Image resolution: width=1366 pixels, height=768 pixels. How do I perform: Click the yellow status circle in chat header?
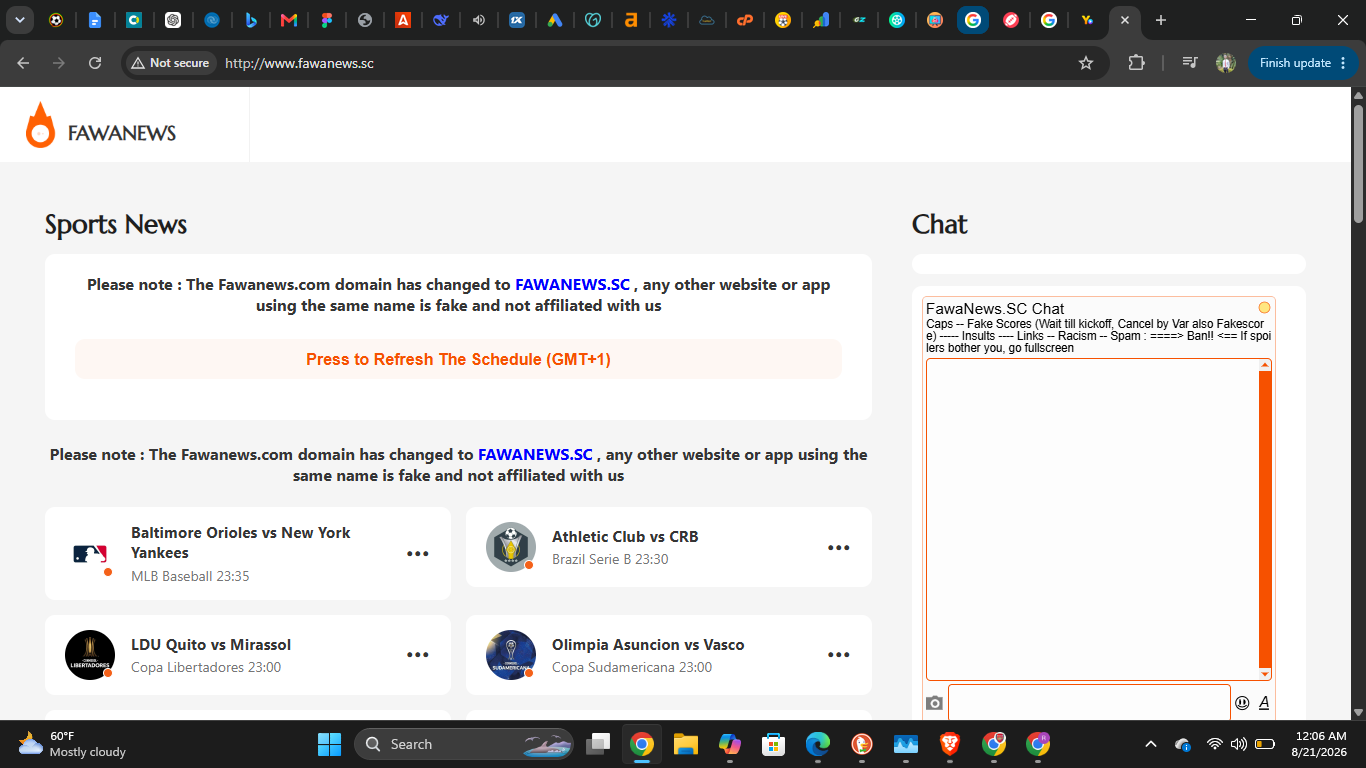(1264, 307)
